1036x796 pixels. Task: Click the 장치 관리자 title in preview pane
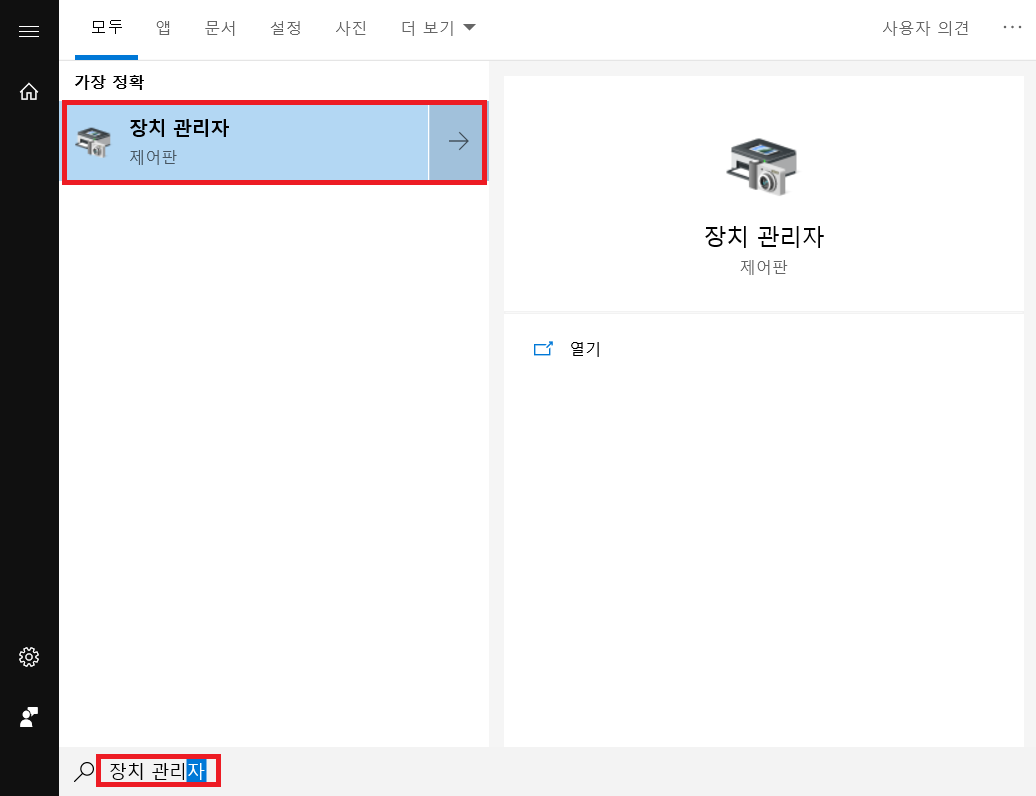click(x=764, y=236)
